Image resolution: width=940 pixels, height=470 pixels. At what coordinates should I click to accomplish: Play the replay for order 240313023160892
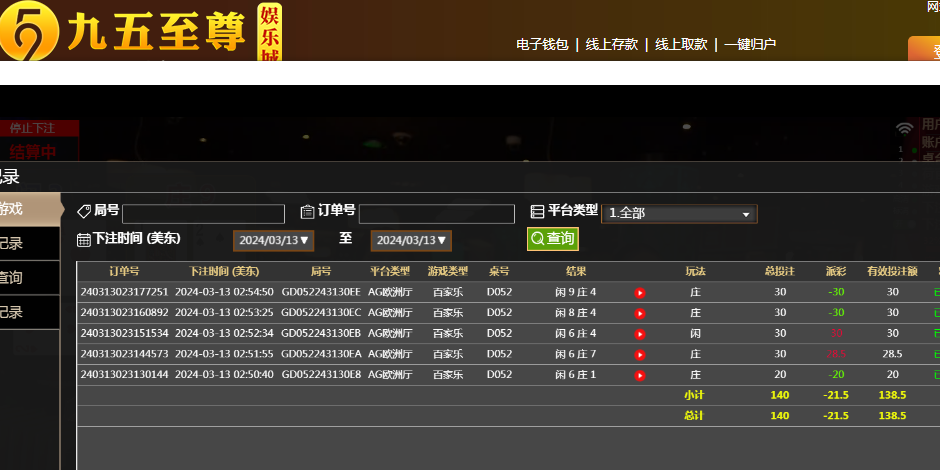coord(640,313)
